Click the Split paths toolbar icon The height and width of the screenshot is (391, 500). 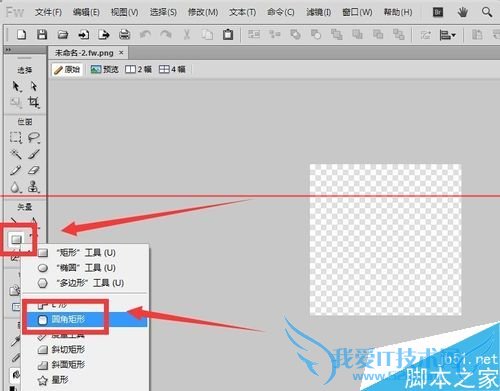(316, 34)
